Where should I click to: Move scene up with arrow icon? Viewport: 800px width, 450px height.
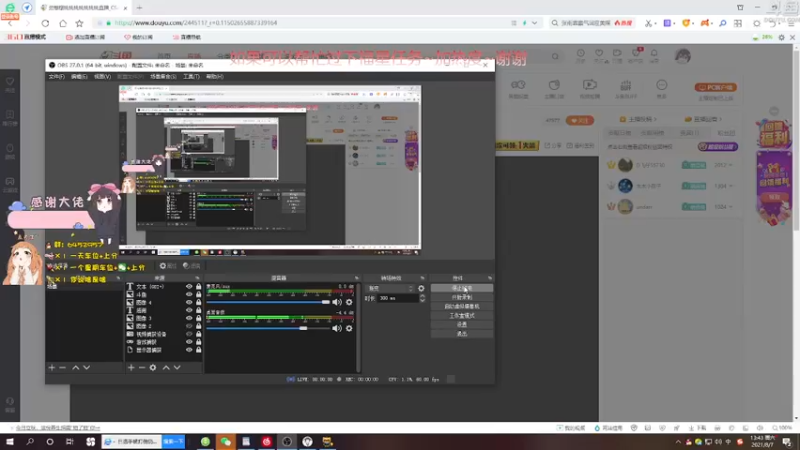76,367
